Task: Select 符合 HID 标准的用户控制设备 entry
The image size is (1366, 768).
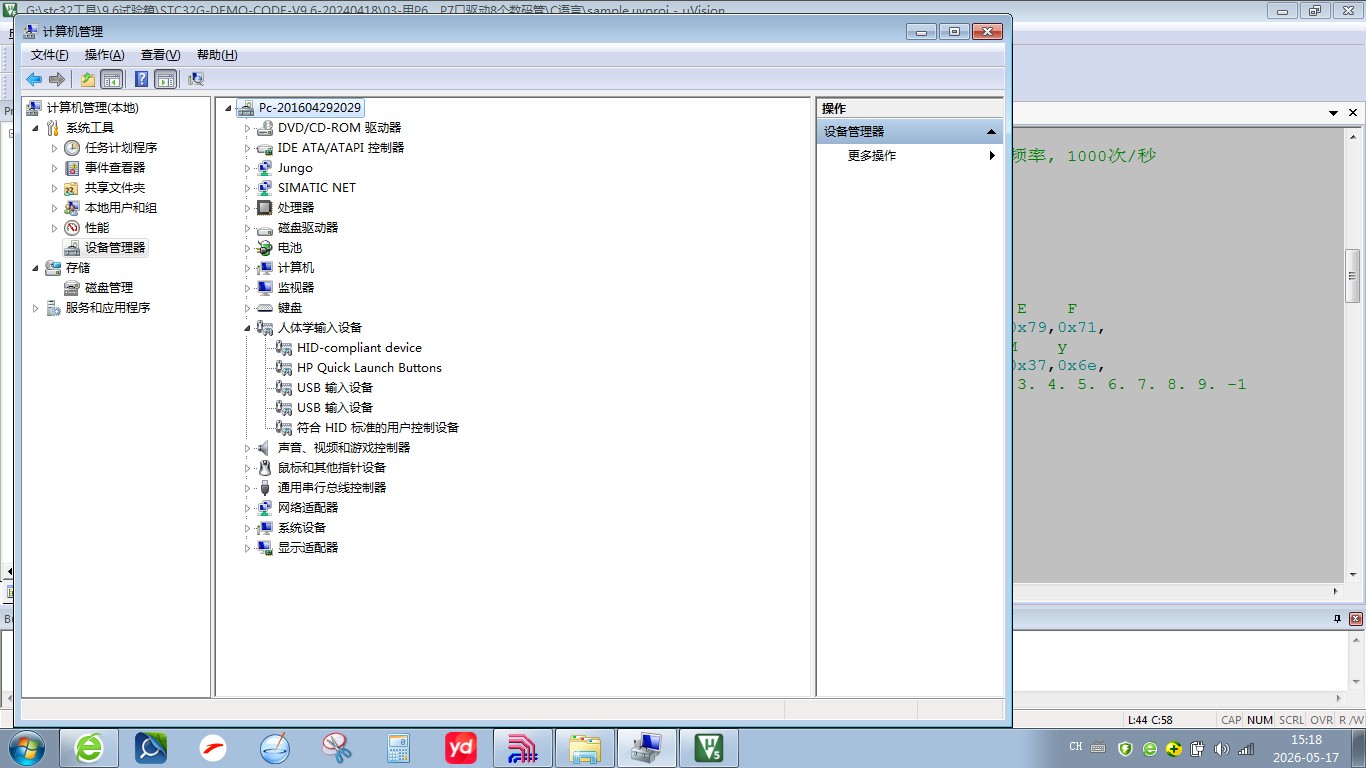Action: click(378, 428)
